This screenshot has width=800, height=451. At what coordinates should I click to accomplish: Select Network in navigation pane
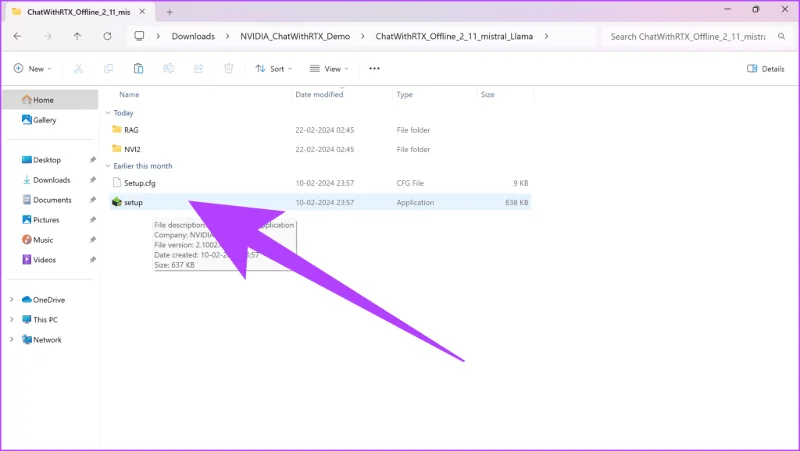(41, 339)
